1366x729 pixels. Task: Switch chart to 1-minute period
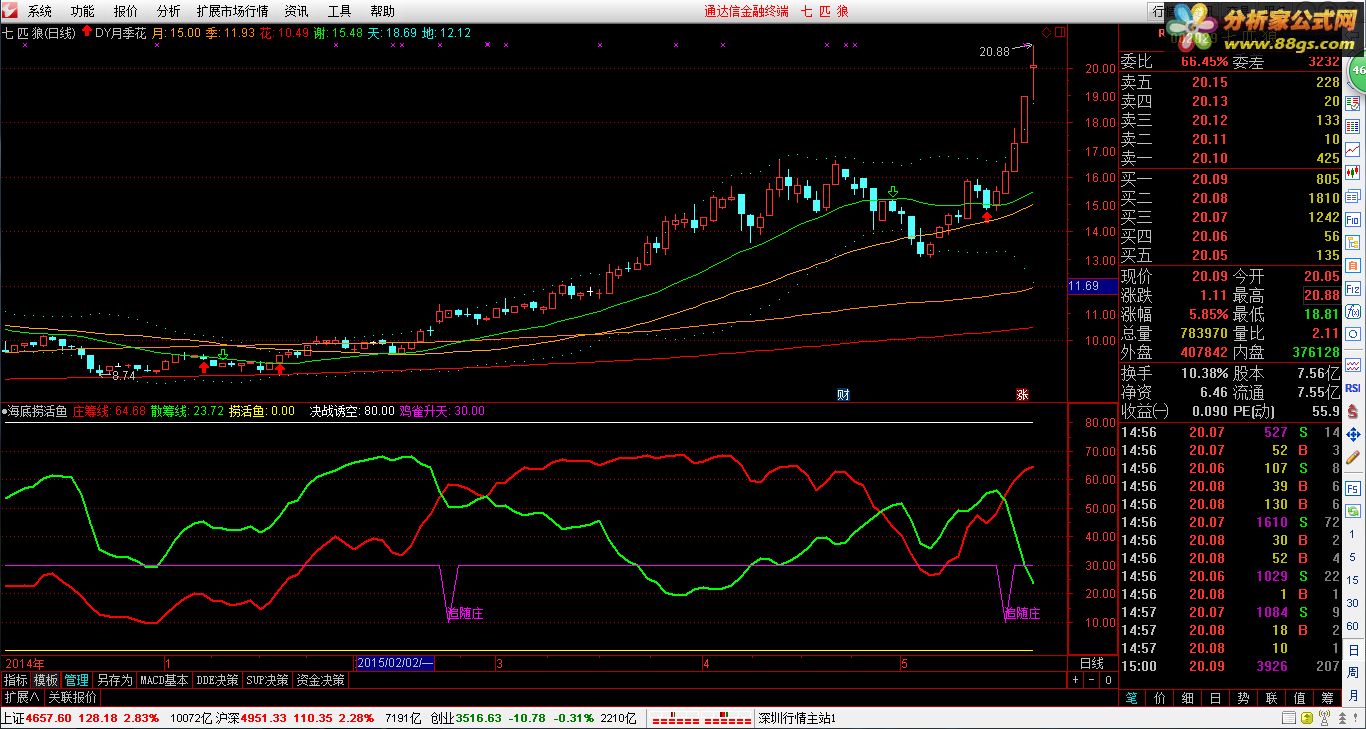tap(1353, 533)
